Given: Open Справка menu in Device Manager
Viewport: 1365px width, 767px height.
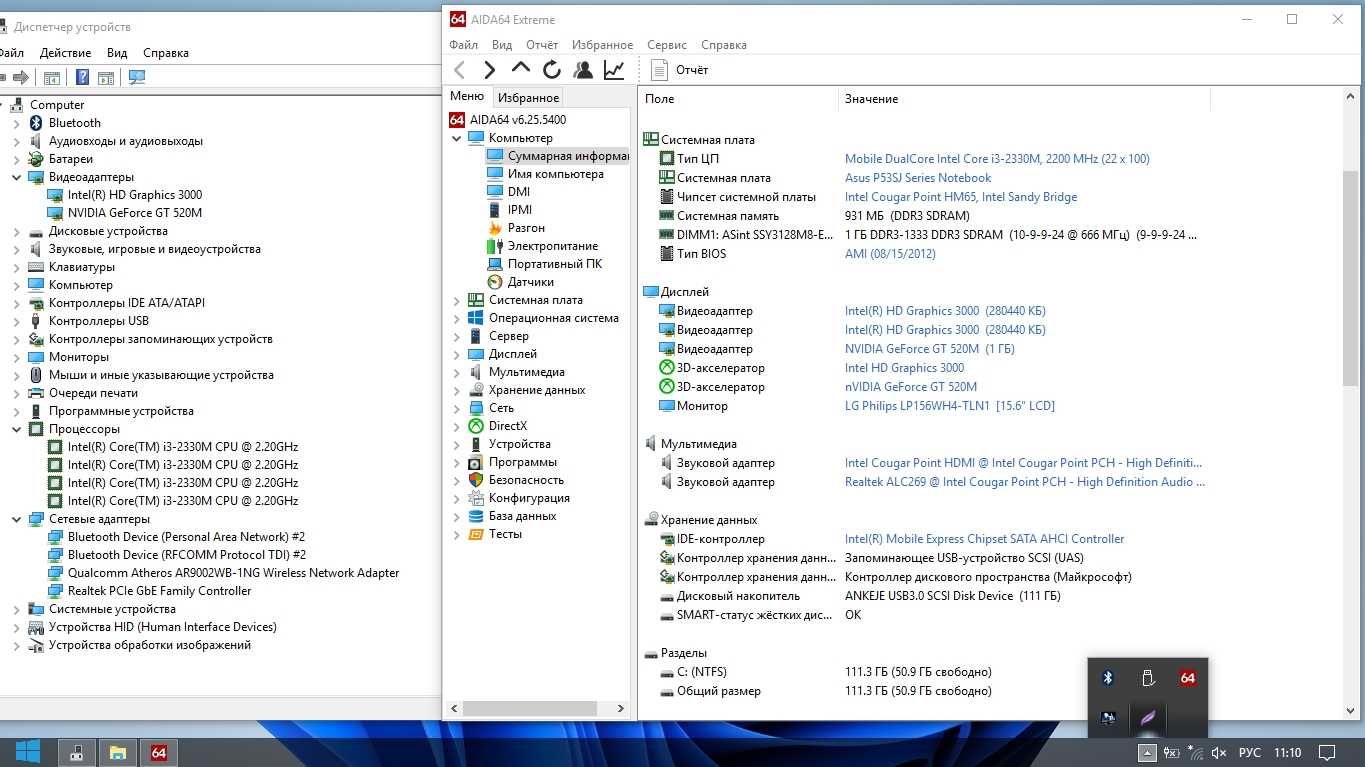Looking at the screenshot, I should (166, 53).
